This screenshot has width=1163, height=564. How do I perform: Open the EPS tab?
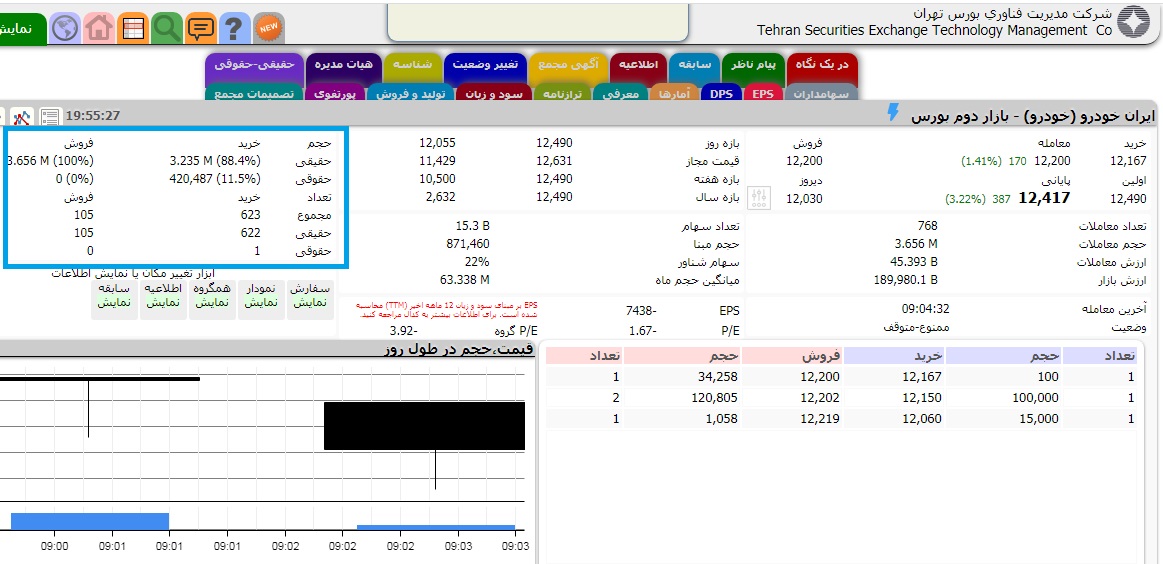[x=762, y=94]
